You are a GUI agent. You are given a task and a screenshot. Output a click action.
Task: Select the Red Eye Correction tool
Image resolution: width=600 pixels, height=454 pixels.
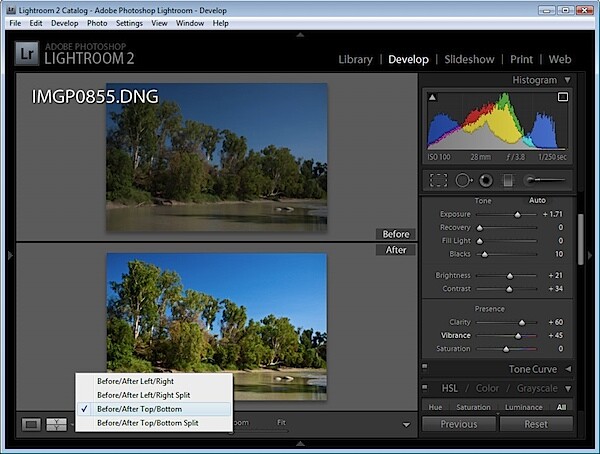486,180
